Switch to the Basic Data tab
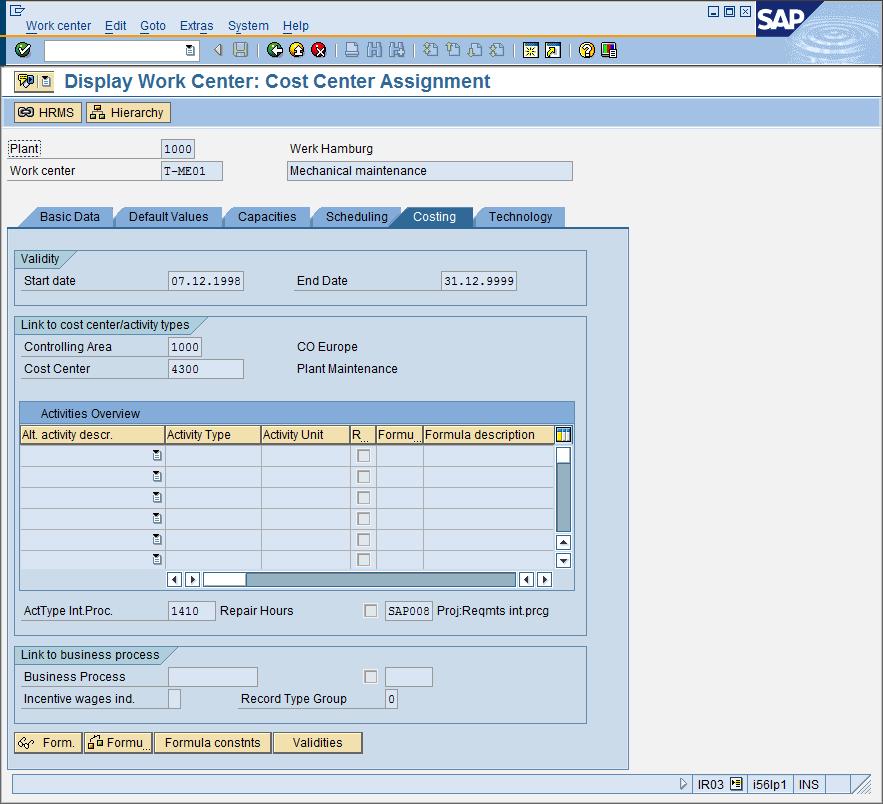This screenshot has height=804, width=883. (70, 217)
